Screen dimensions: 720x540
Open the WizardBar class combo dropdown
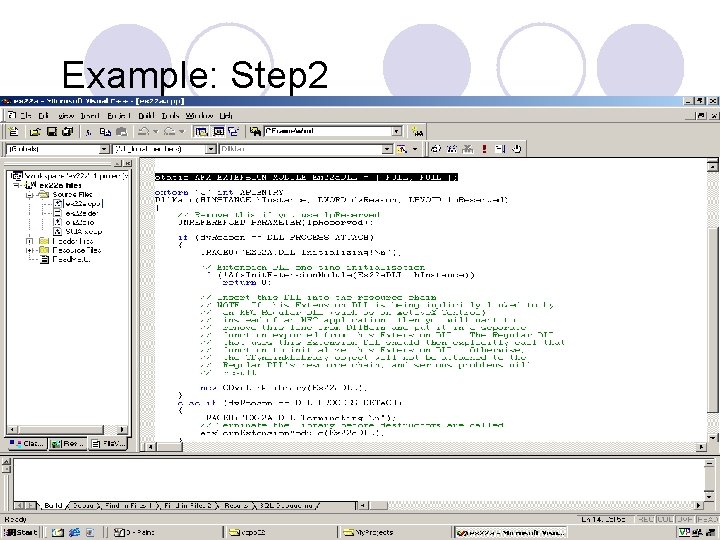coord(104,149)
